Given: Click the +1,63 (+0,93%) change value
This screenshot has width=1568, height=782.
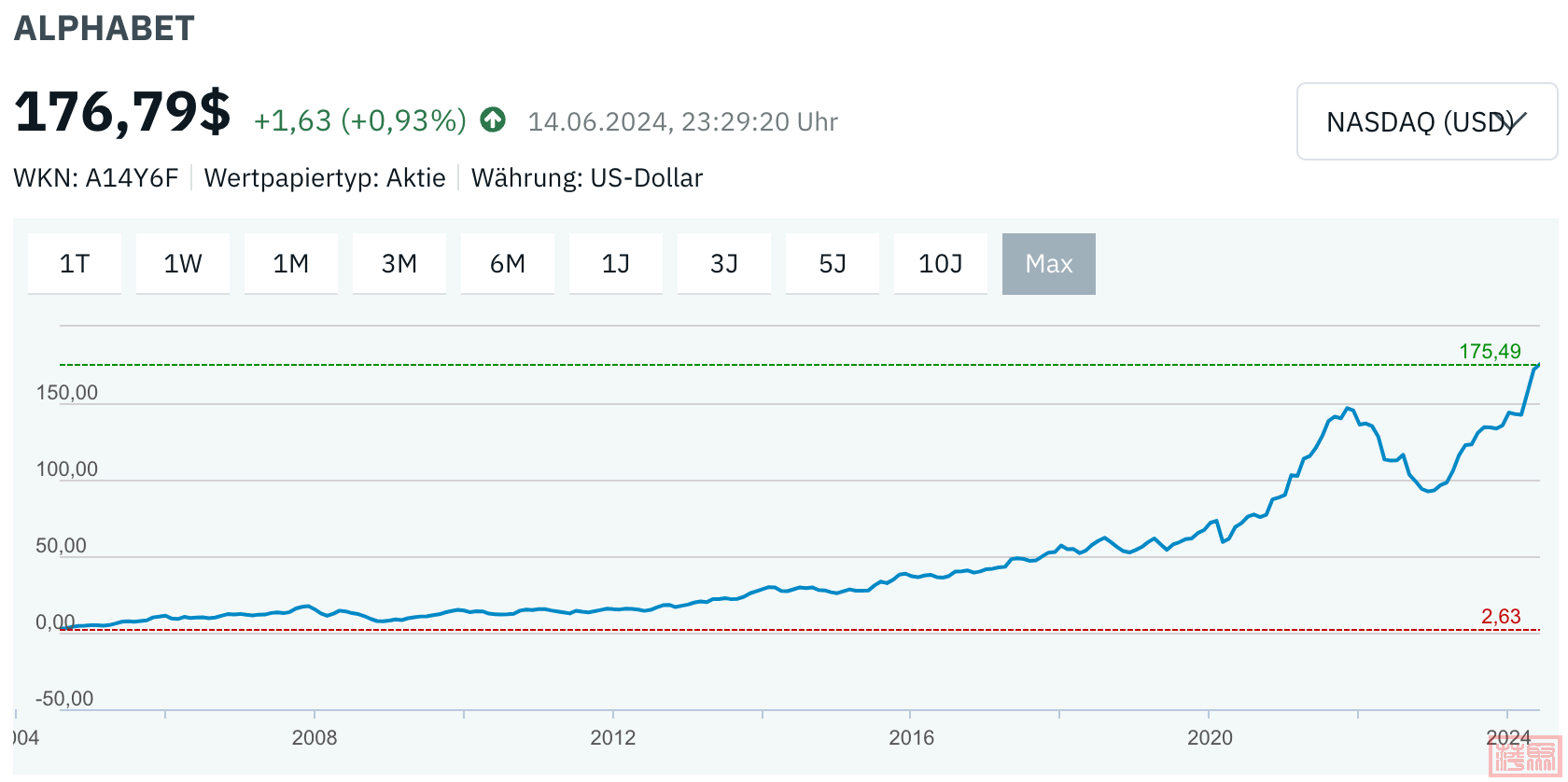Looking at the screenshot, I should (x=360, y=120).
